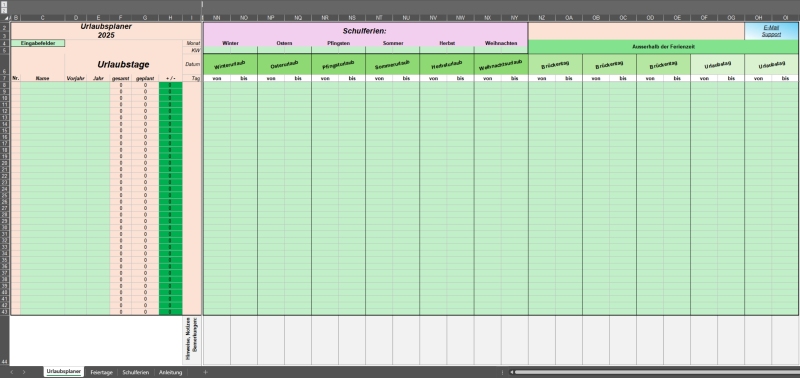Screen dimensions: 800x378
Task: Click outline level 2 button
Action: pos(4,10)
